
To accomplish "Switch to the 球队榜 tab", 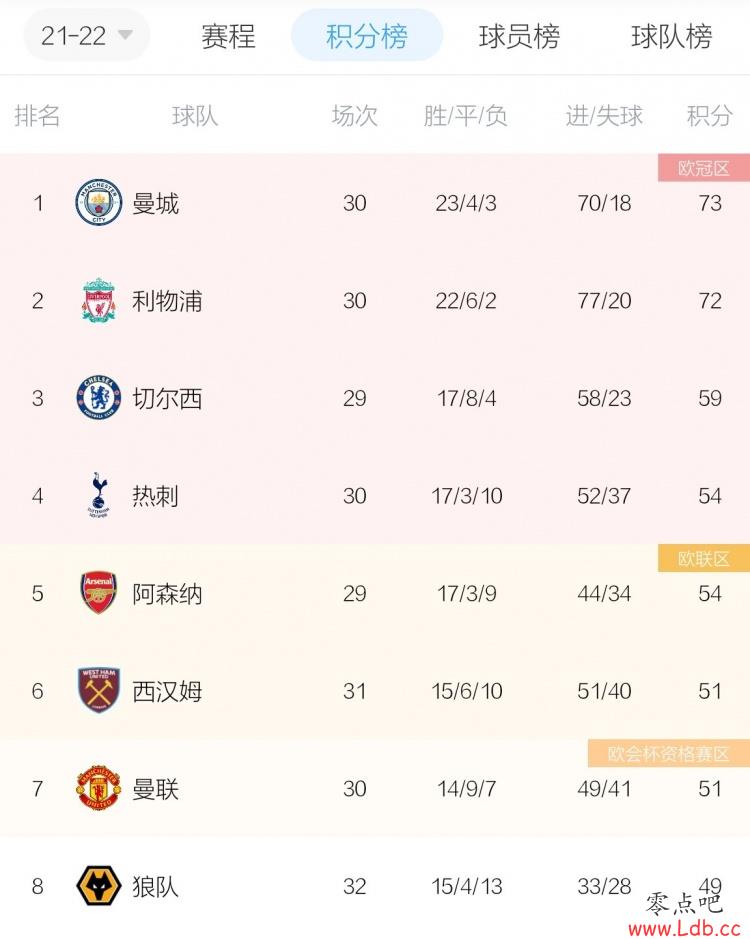I will [x=672, y=36].
